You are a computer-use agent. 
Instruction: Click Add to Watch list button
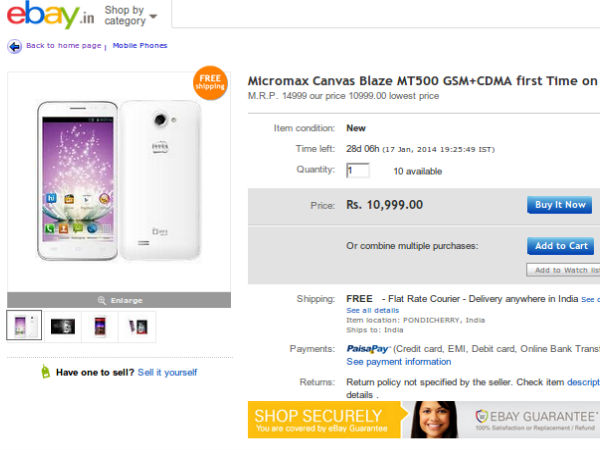(563, 270)
